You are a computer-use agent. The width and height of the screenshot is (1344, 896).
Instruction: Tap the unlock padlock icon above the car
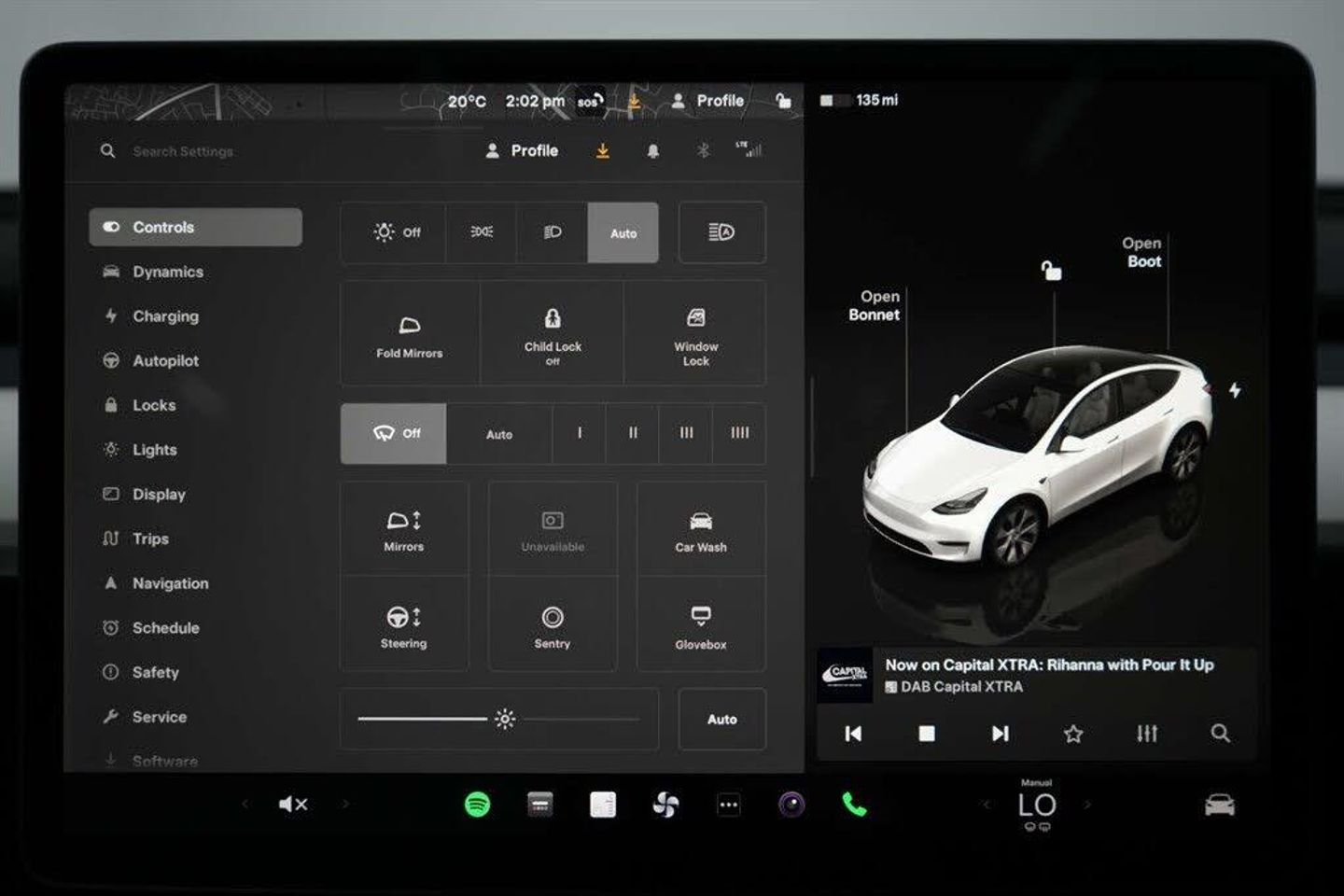tap(1052, 271)
